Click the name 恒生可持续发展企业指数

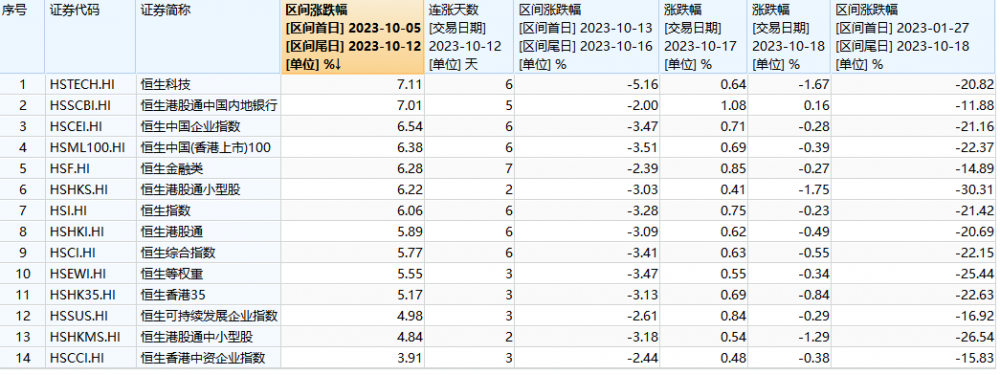[x=209, y=316]
